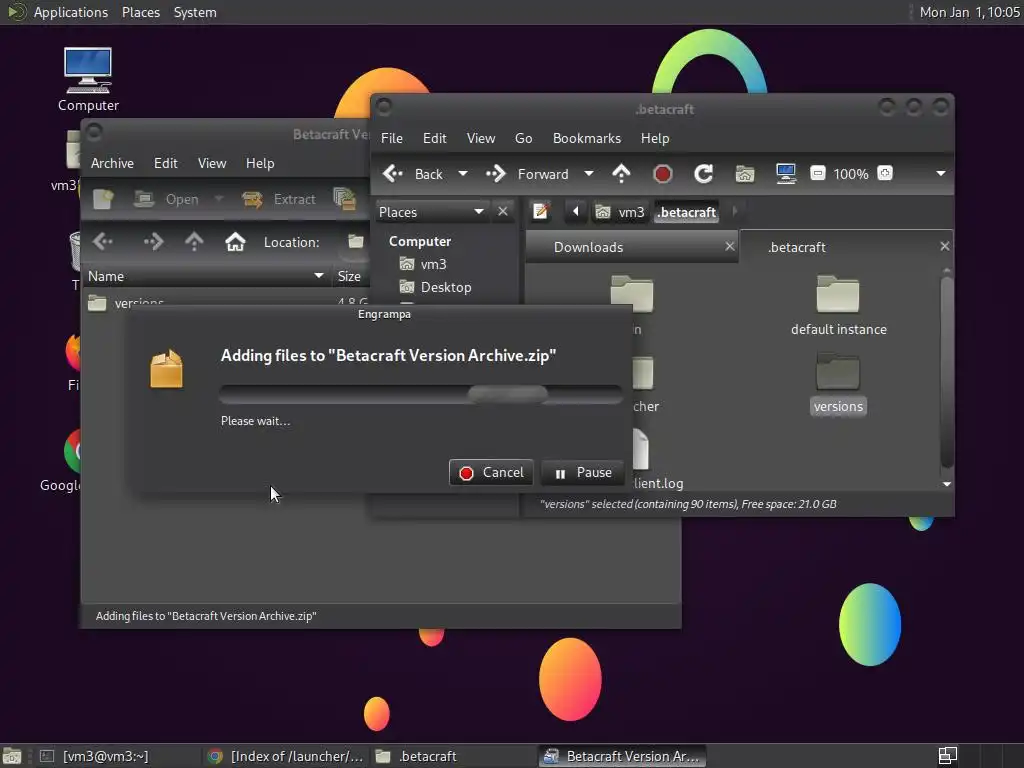Open the Help menu in Engrampa
Screen dimensions: 1024x768
point(260,163)
